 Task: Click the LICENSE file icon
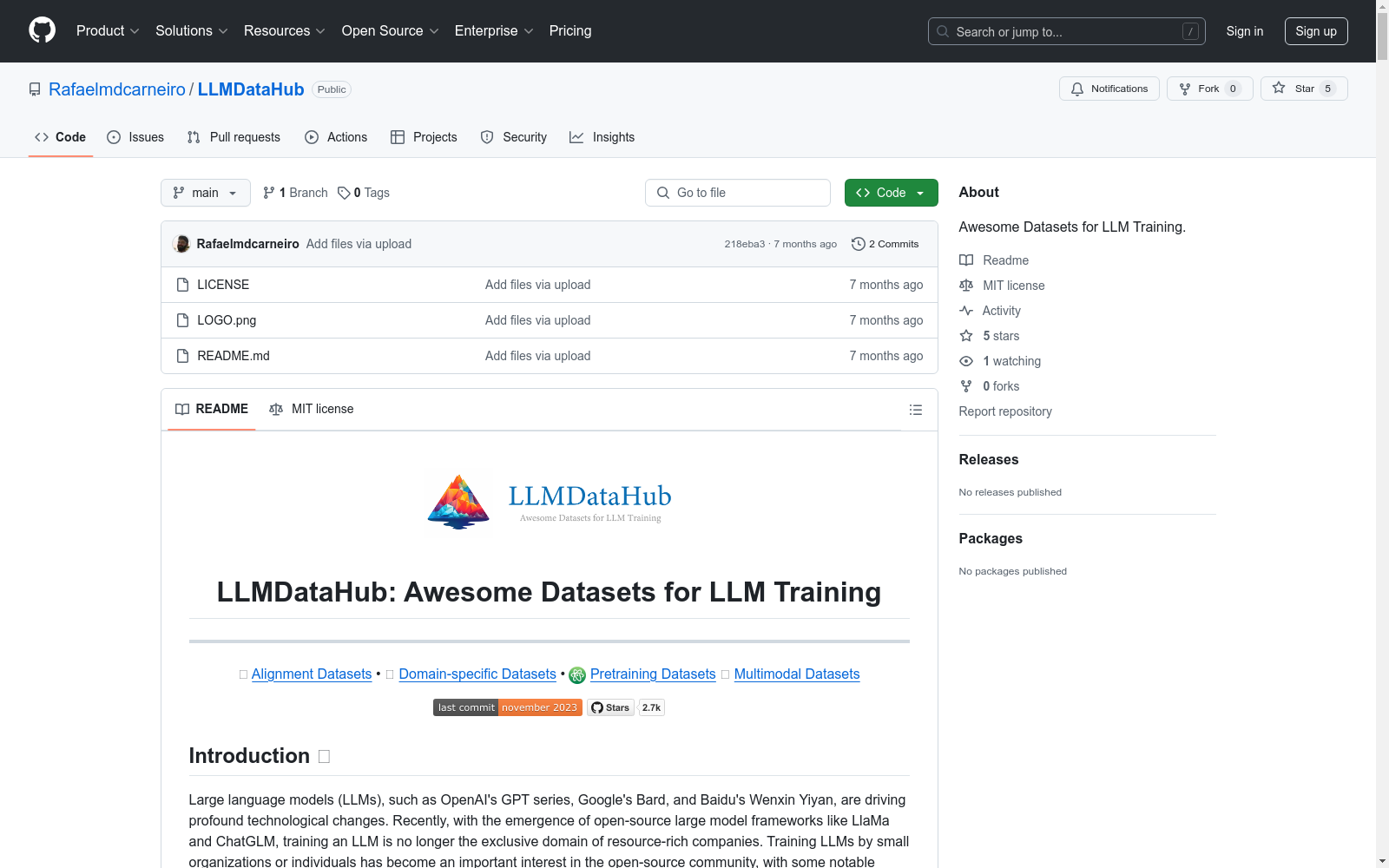click(182, 285)
